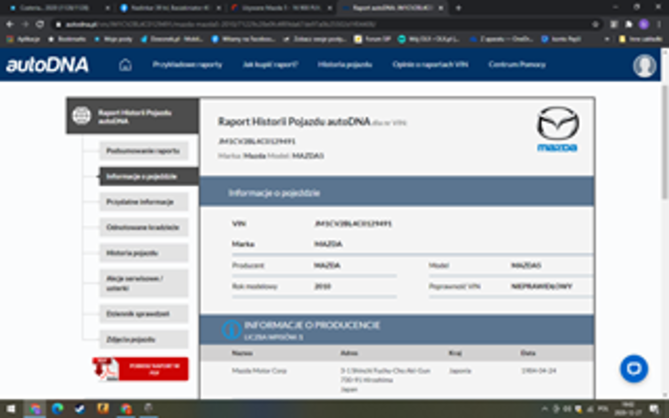
Task: Click the browser forward arrow
Action: pyautogui.click(x=25, y=24)
